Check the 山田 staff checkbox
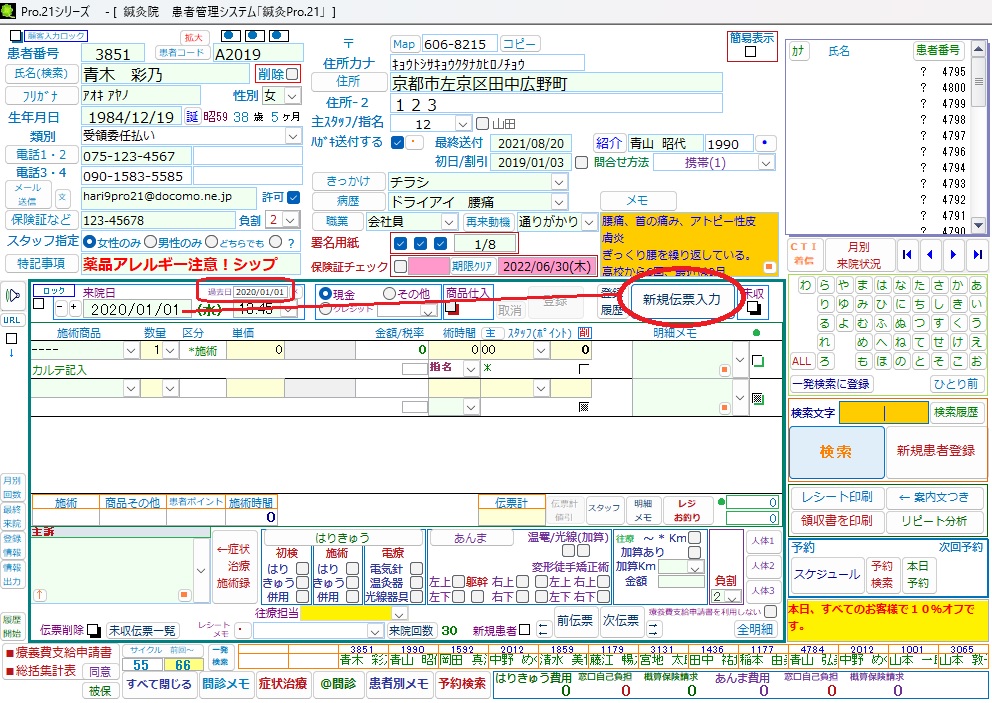 click(x=482, y=123)
